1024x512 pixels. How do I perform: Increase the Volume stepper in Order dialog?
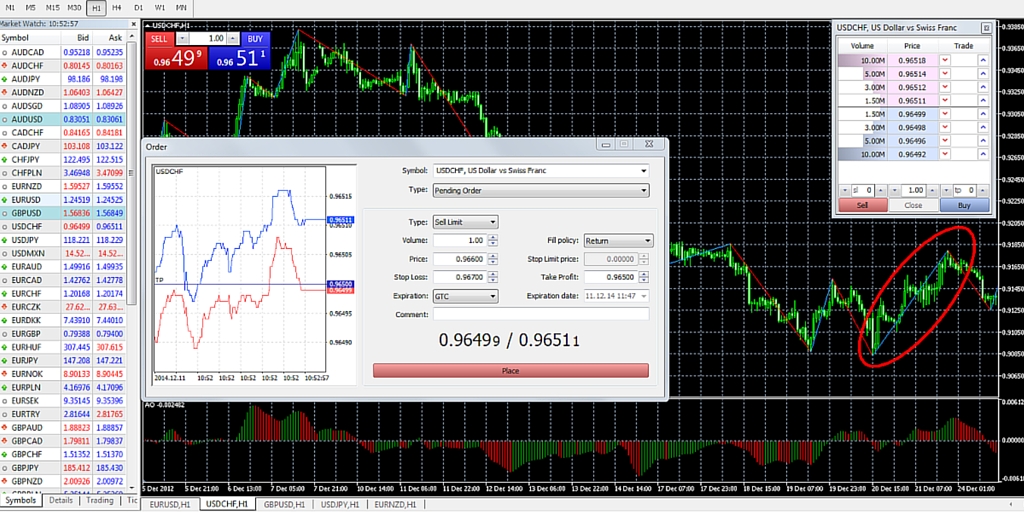point(494,237)
